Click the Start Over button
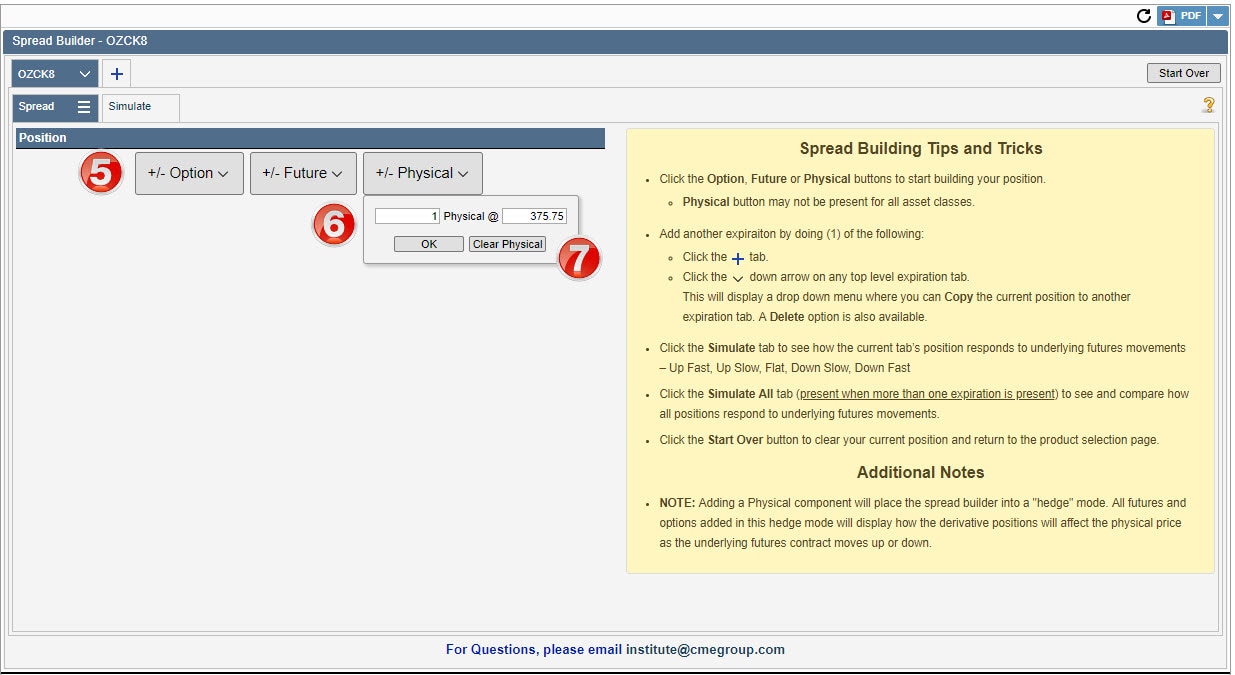 pyautogui.click(x=1183, y=73)
